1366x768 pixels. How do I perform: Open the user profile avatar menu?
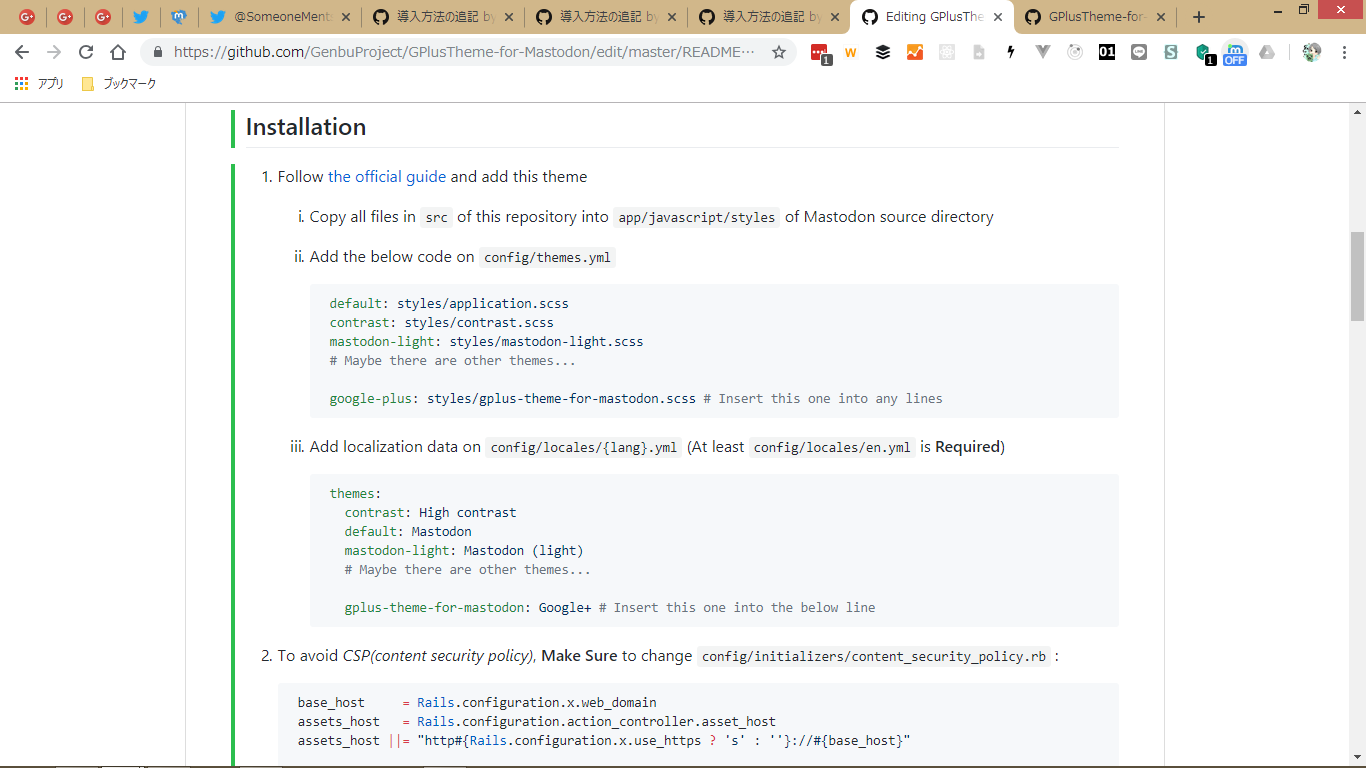pyautogui.click(x=1312, y=52)
